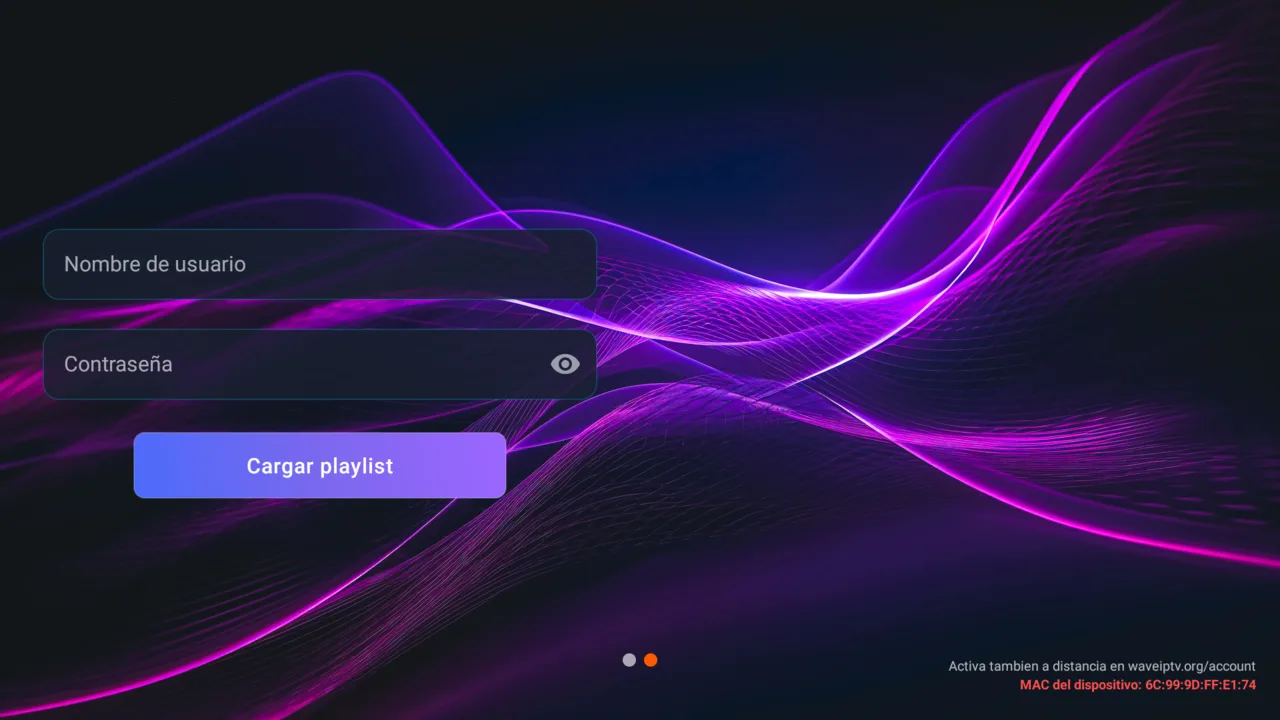This screenshot has width=1280, height=720.
Task: Click the waveiptv.org/account activation text
Action: pyautogui.click(x=1102, y=666)
